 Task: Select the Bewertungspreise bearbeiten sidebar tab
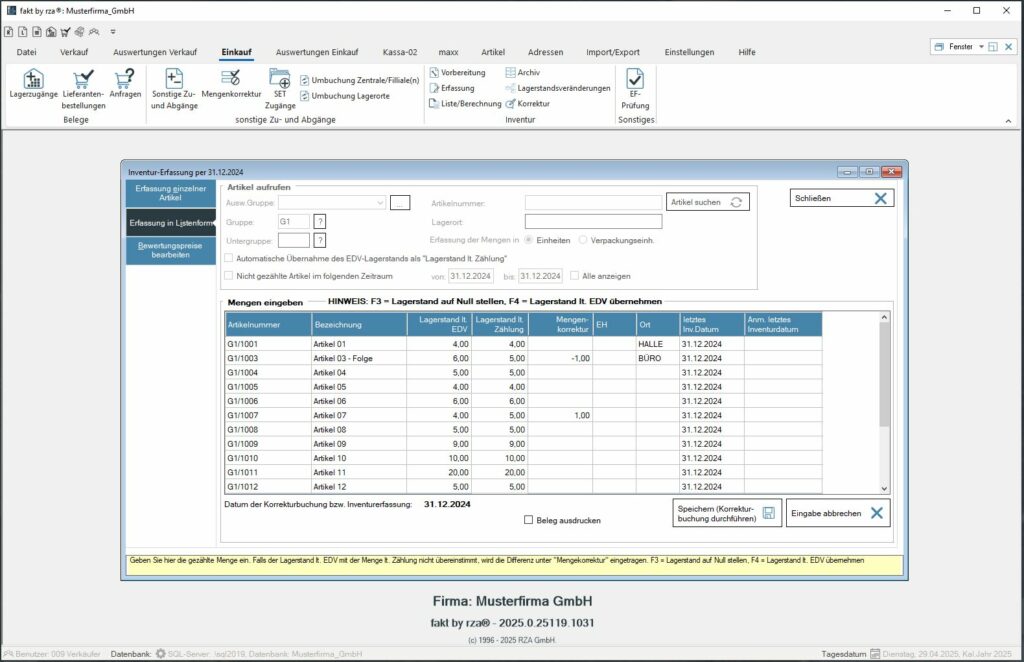[170, 252]
